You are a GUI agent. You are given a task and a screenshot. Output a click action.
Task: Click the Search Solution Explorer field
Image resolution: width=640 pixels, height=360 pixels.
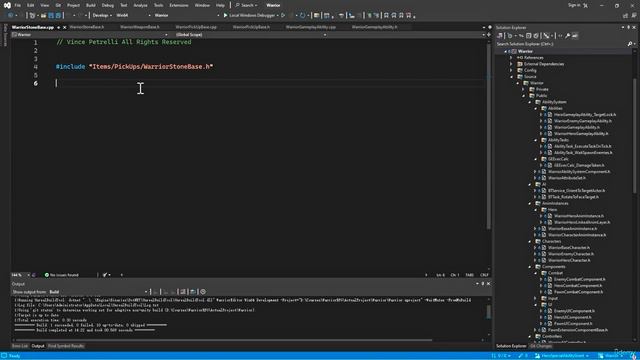pos(561,44)
